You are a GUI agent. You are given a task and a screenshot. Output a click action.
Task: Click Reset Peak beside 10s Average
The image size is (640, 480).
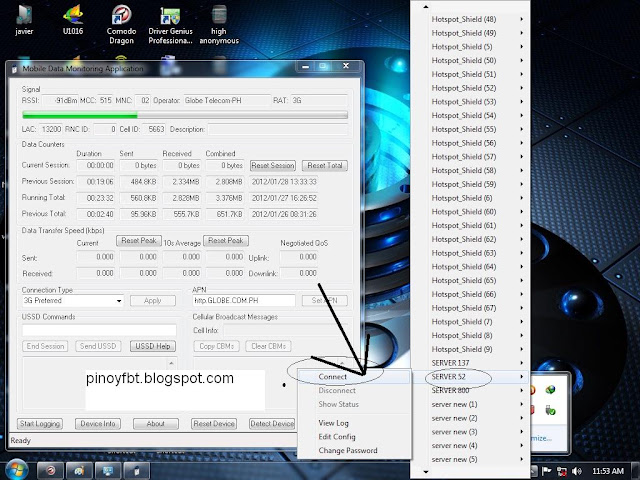click(x=226, y=241)
